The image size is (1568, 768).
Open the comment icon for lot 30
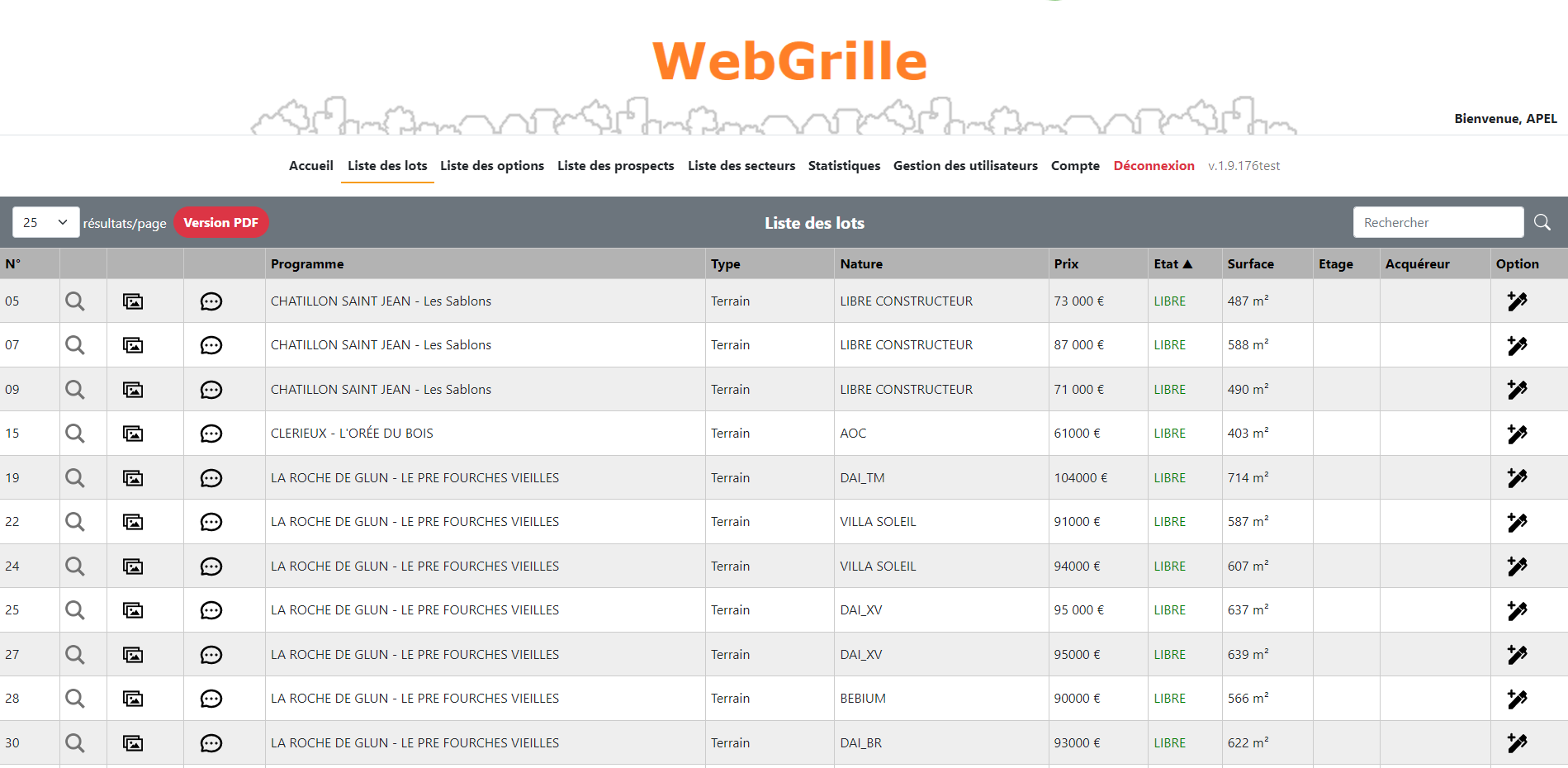point(211,743)
